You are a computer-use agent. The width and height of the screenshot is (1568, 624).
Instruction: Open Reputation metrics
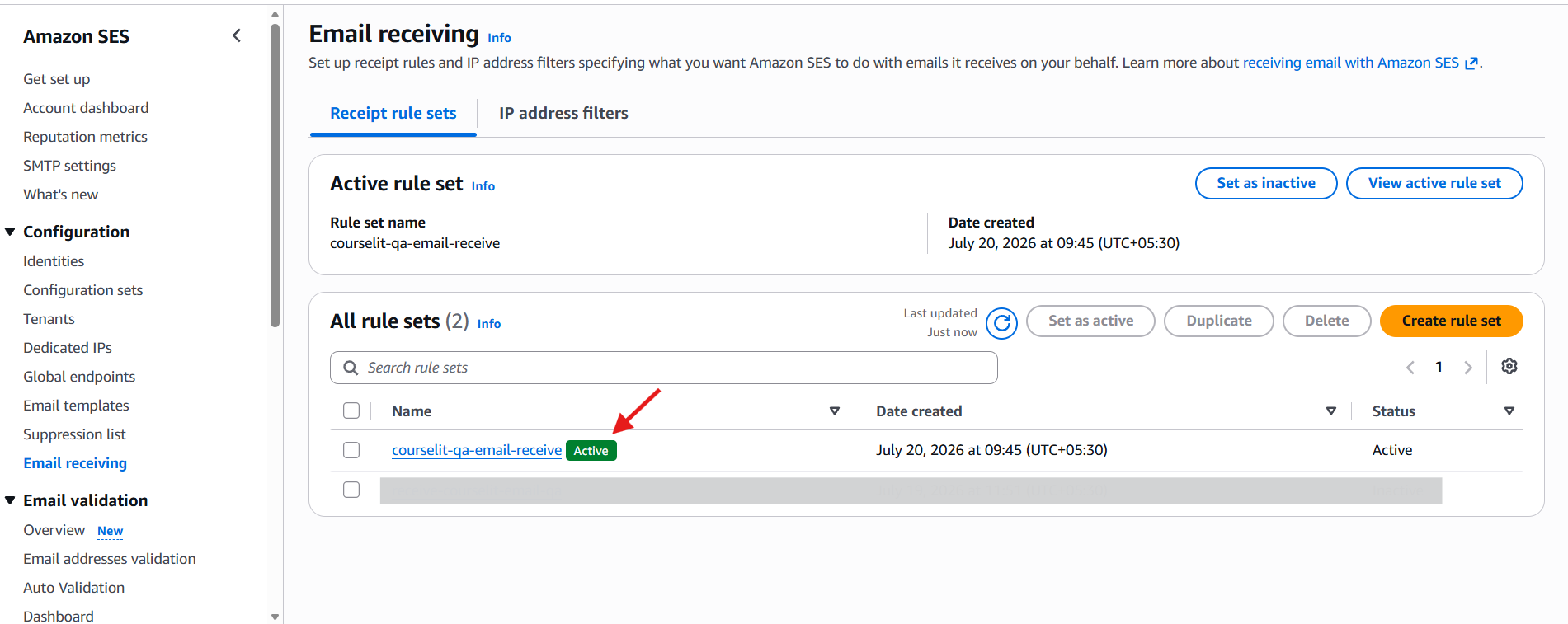[85, 137]
